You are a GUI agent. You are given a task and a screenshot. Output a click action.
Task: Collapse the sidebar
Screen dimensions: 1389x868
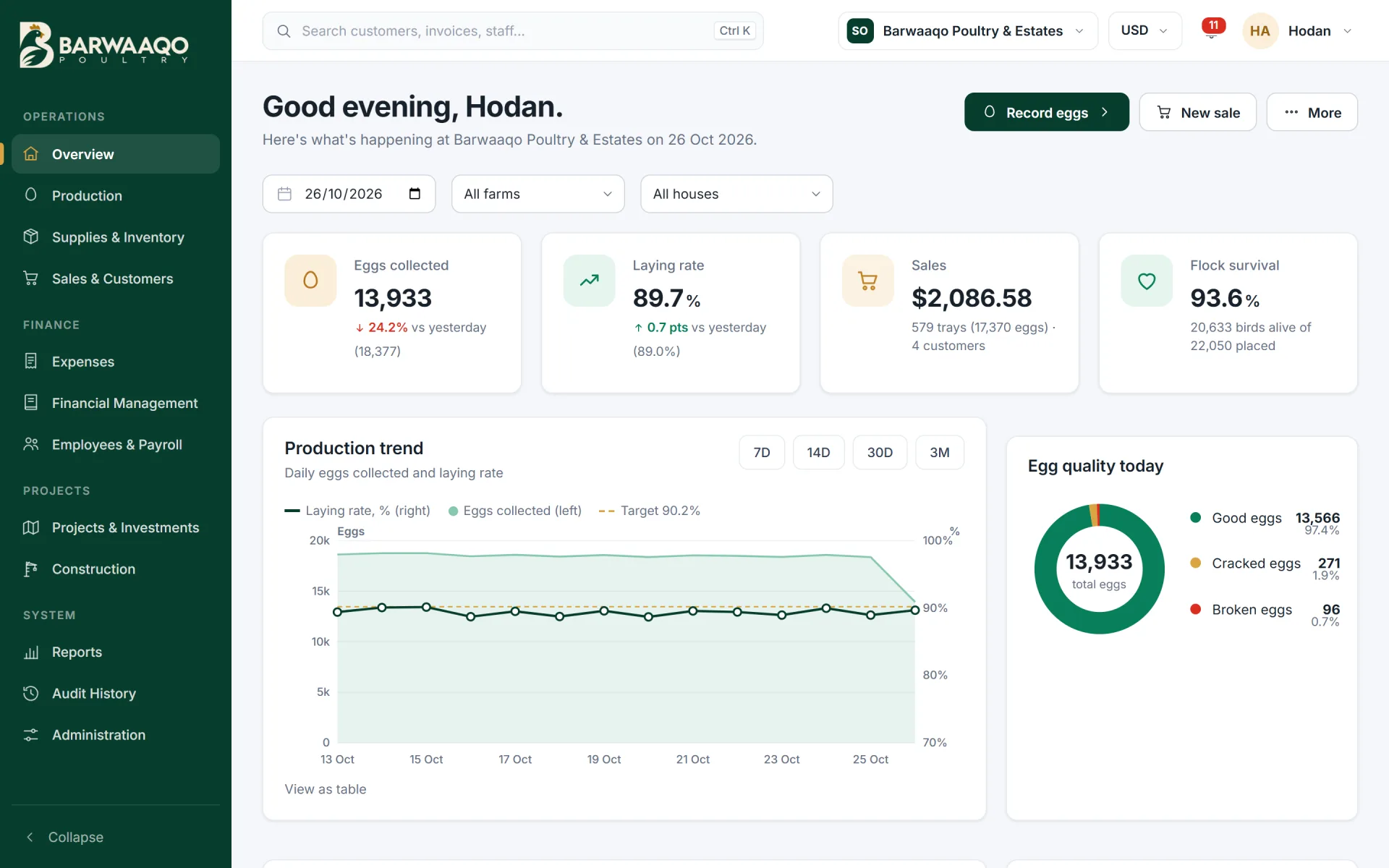pyautogui.click(x=65, y=837)
